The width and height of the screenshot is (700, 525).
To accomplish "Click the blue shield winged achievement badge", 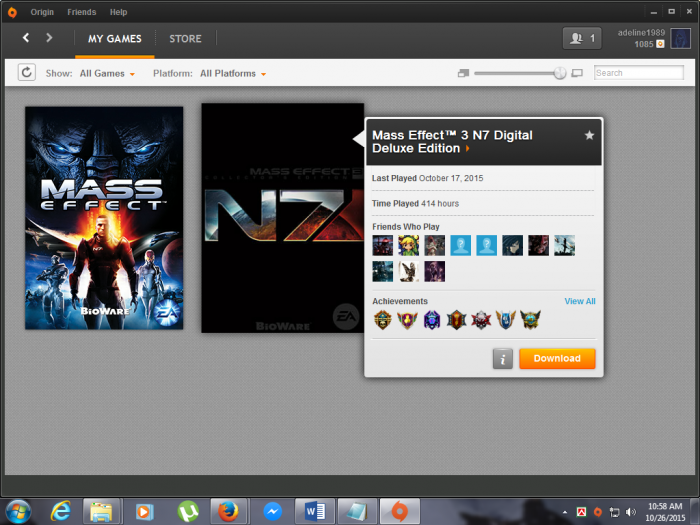I will tap(505, 320).
